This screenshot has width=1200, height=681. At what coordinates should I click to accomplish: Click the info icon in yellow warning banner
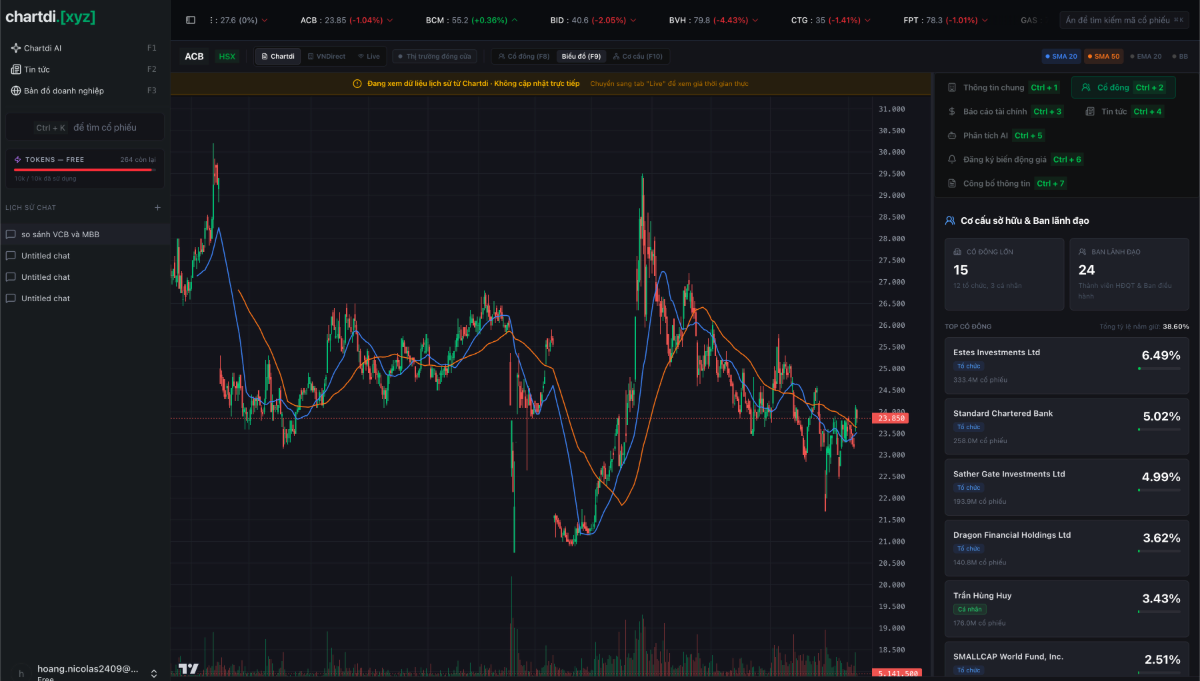coord(357,84)
